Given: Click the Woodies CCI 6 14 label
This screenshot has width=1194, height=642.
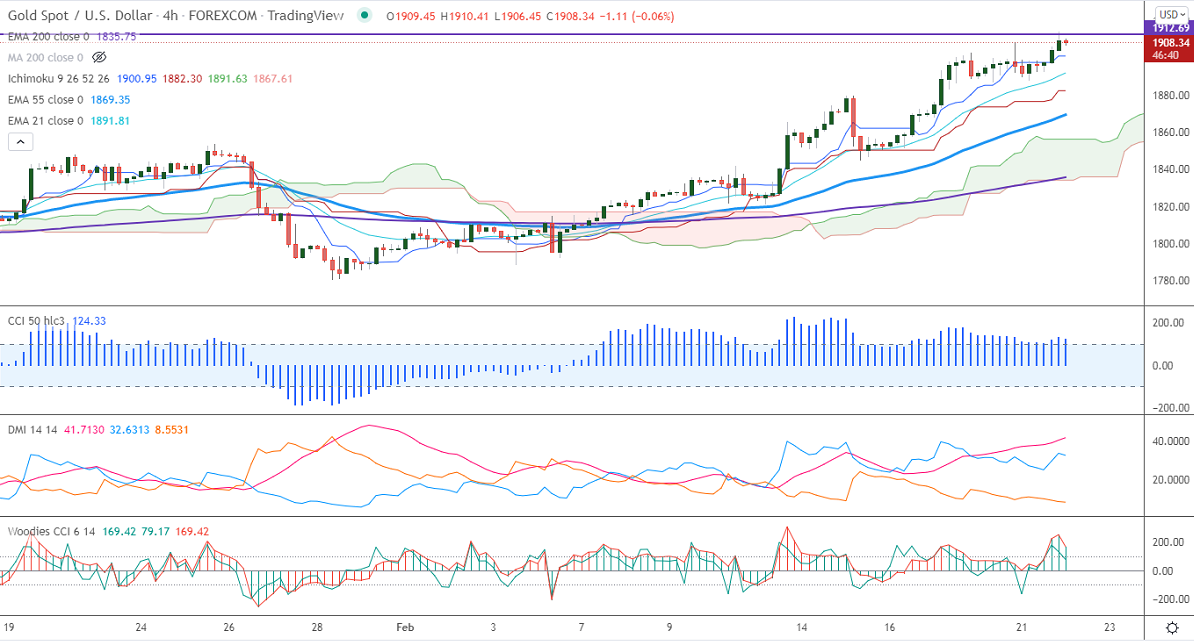Looking at the screenshot, I should point(52,532).
